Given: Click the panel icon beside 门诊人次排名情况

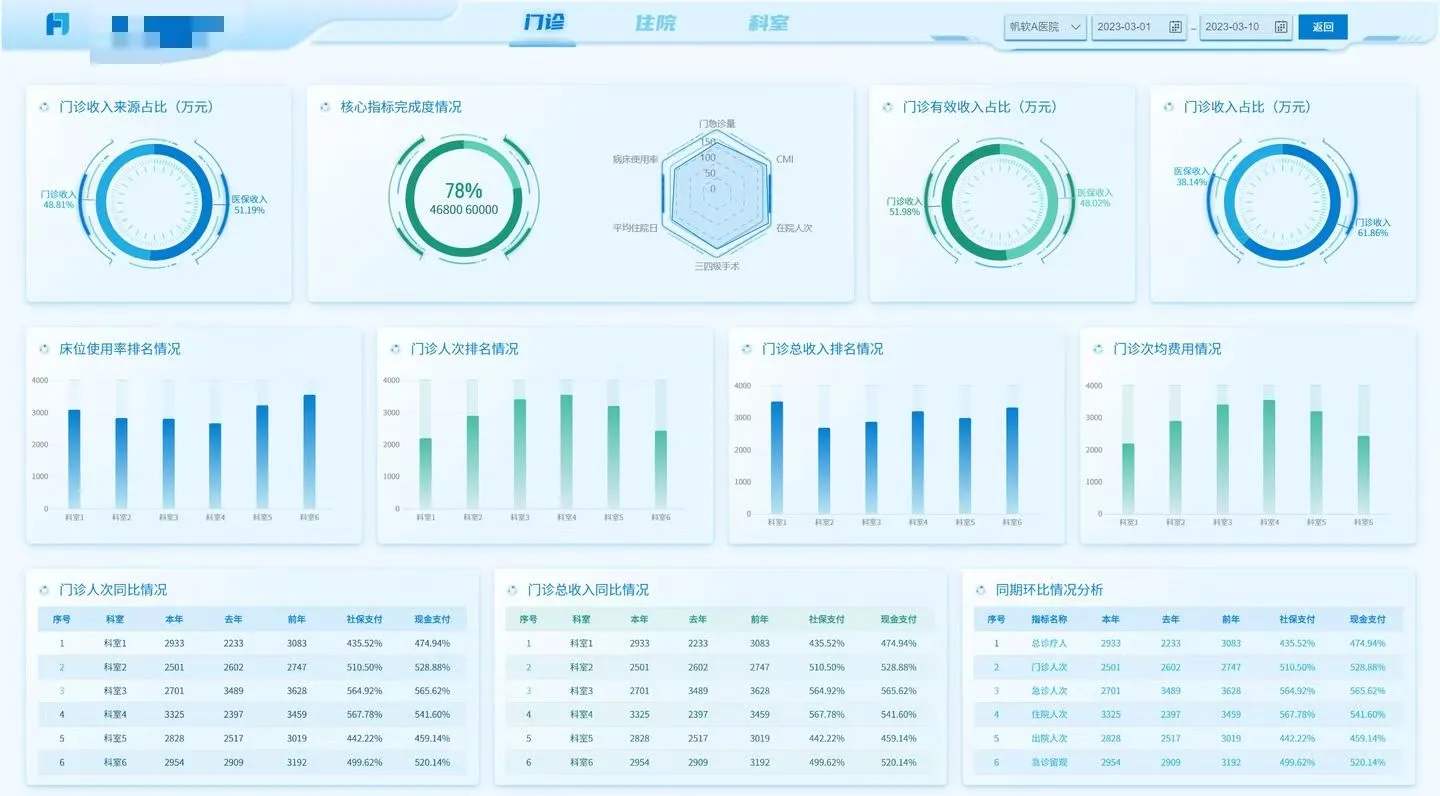Looking at the screenshot, I should [x=397, y=349].
